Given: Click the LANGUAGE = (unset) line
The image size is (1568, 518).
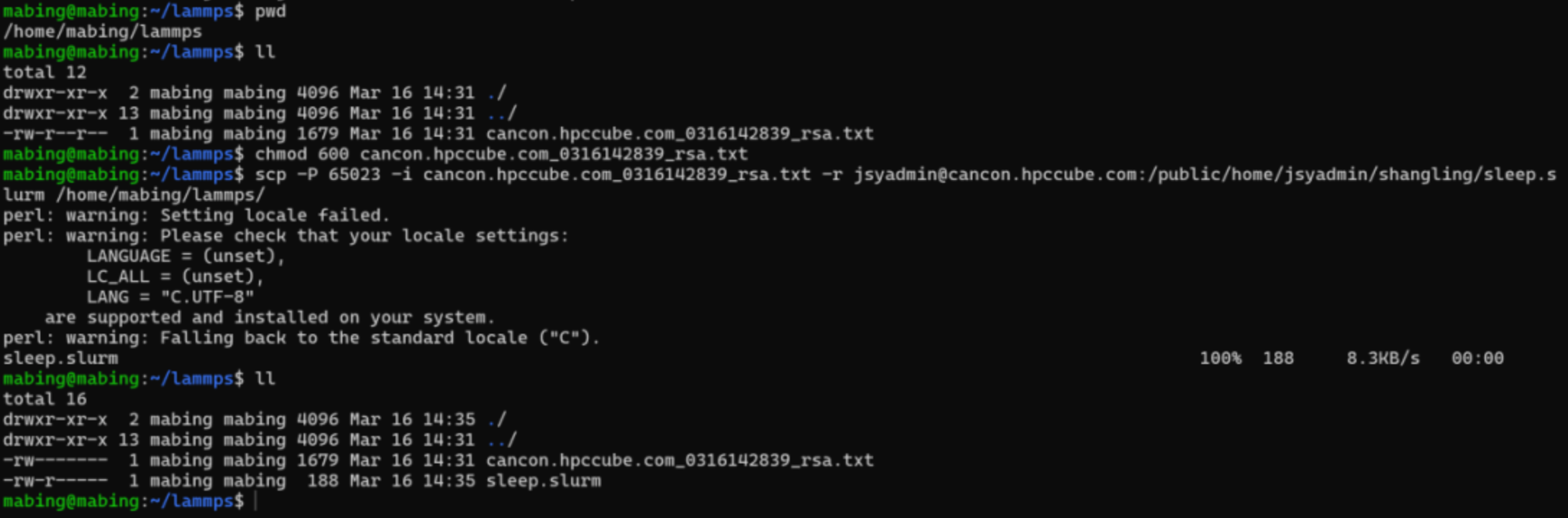Looking at the screenshot, I should (x=186, y=256).
